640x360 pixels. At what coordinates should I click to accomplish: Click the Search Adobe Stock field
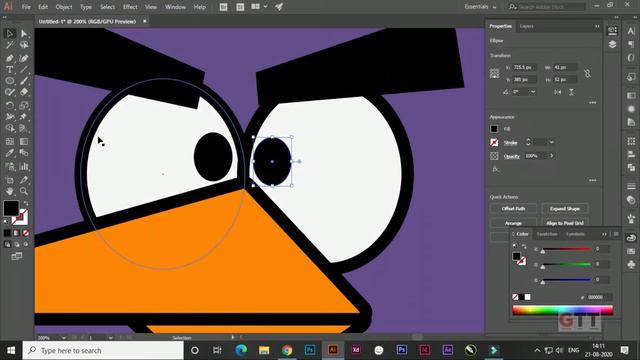pyautogui.click(x=547, y=7)
